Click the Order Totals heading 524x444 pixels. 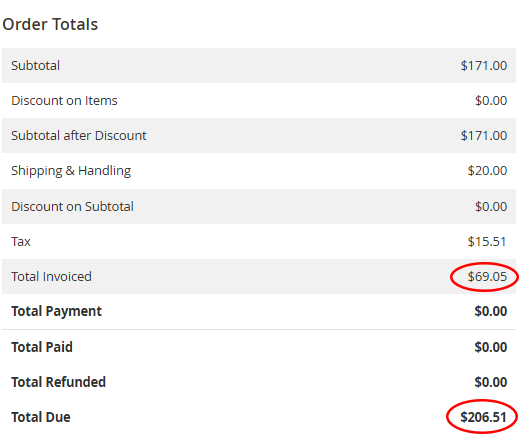coord(50,24)
